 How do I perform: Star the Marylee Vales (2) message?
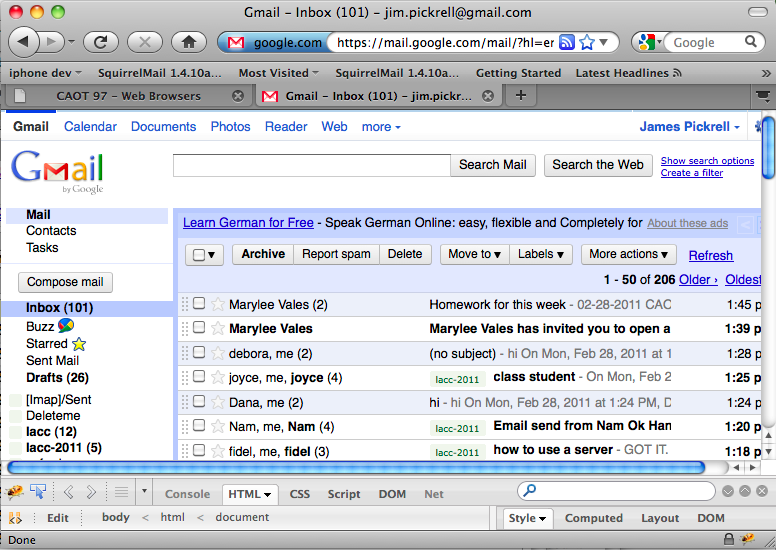(218, 304)
